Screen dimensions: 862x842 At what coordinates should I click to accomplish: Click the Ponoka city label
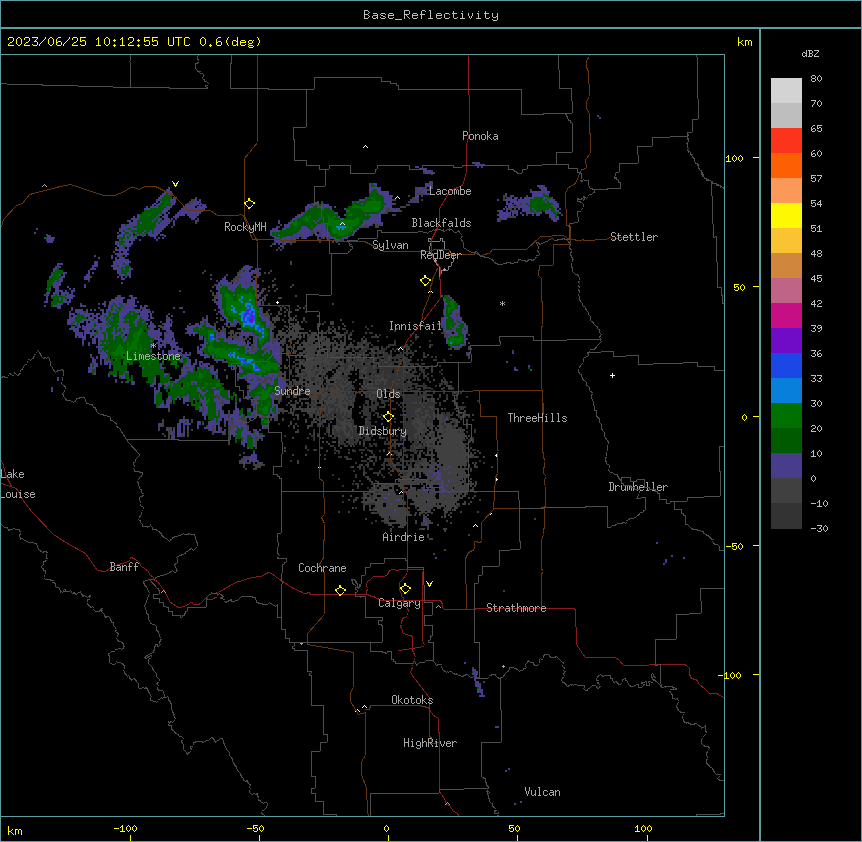click(x=480, y=136)
